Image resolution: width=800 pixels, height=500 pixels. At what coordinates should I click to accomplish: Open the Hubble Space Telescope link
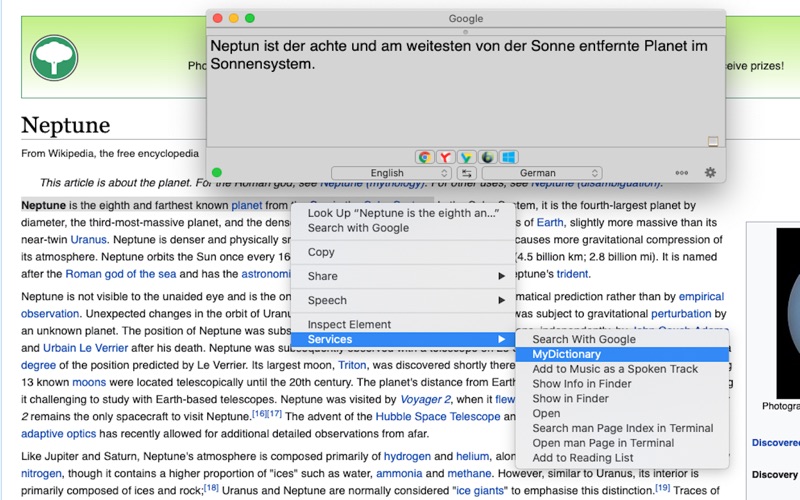coord(438,416)
